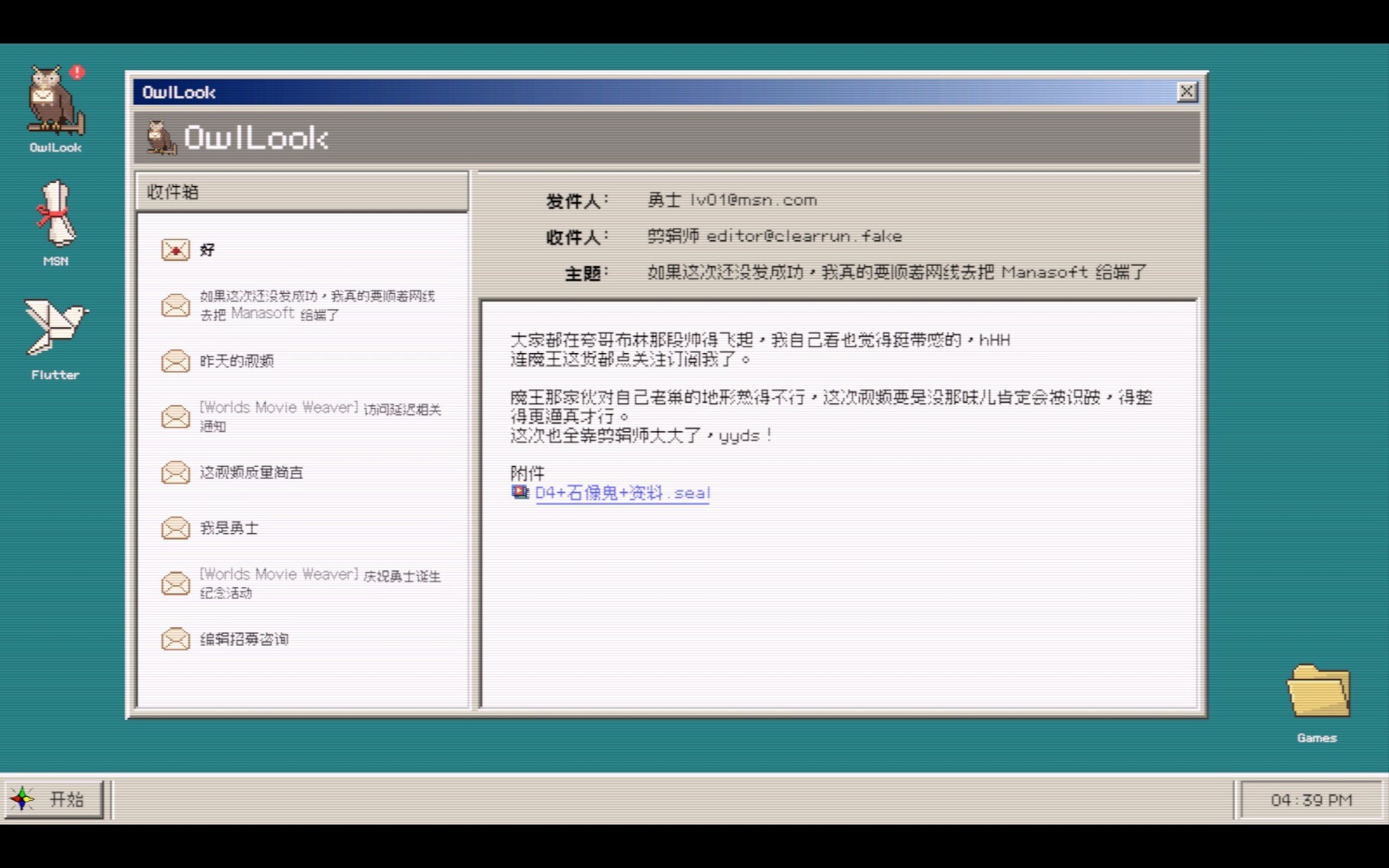Open the OwlLook desktop icon

[x=55, y=108]
